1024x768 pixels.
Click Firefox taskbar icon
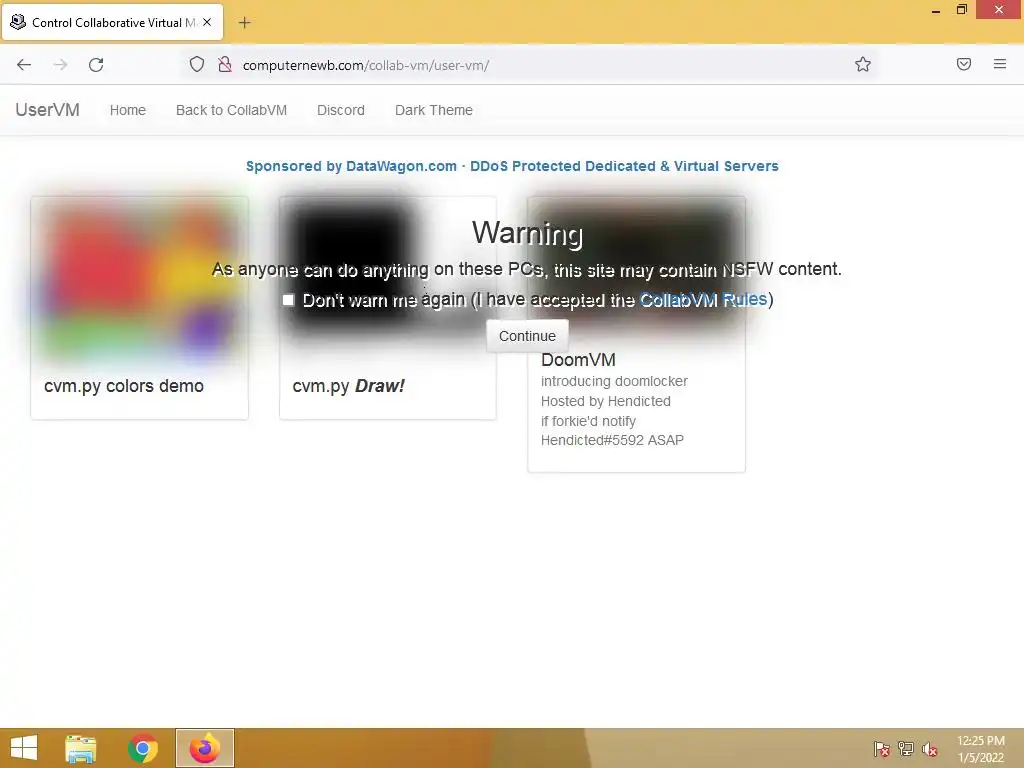tap(204, 748)
